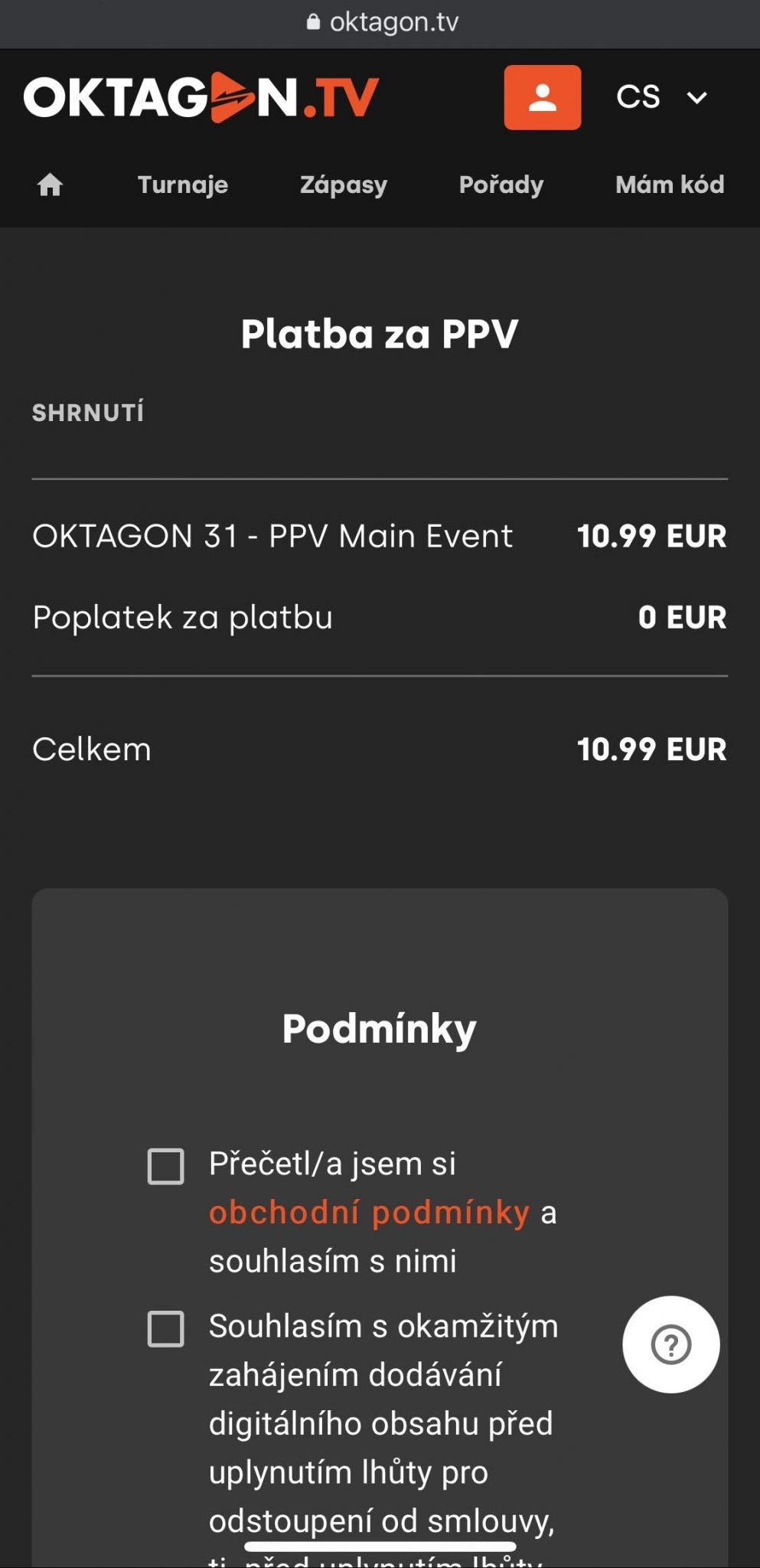Tick the okamžitým zahájením consent checkbox
Viewport: 760px width, 1568px height.
coord(165,1328)
